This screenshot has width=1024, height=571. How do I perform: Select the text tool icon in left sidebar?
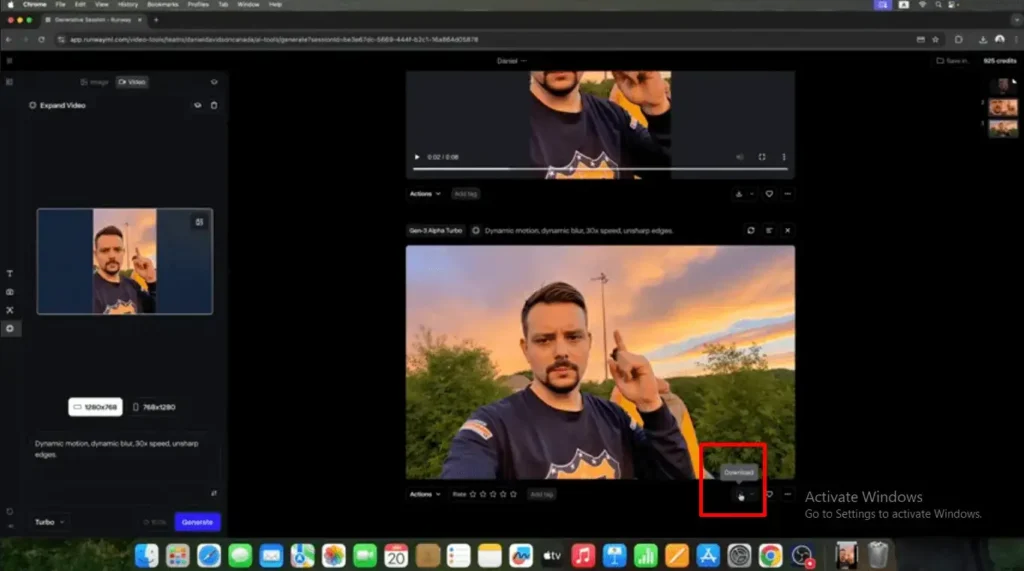10,274
